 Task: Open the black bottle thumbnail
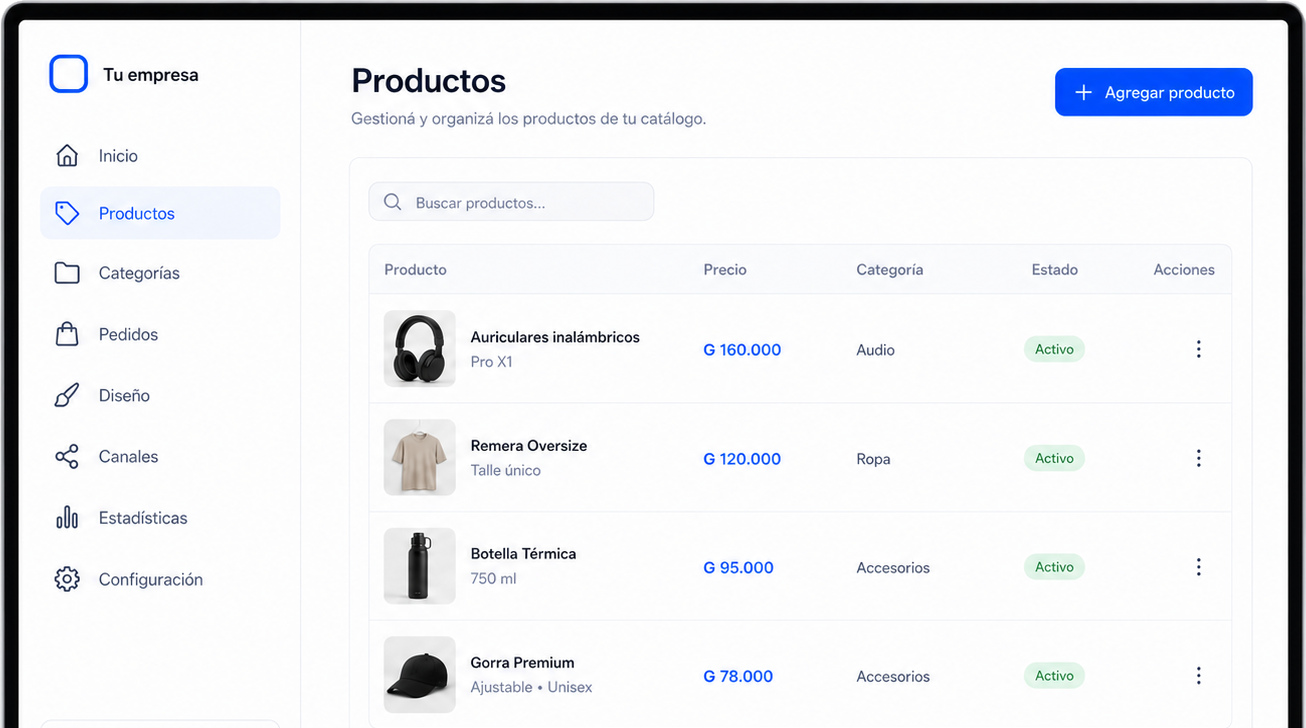click(x=419, y=566)
